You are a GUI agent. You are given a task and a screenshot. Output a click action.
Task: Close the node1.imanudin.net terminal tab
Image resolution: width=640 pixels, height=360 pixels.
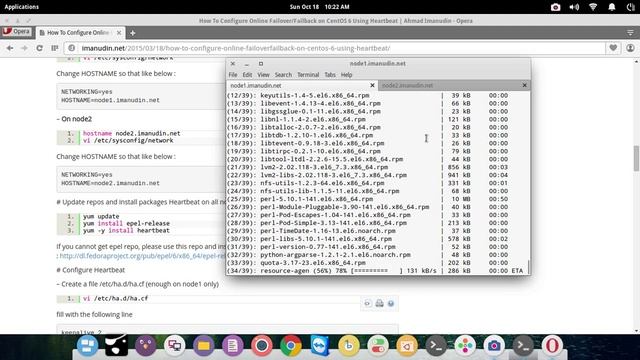372,85
